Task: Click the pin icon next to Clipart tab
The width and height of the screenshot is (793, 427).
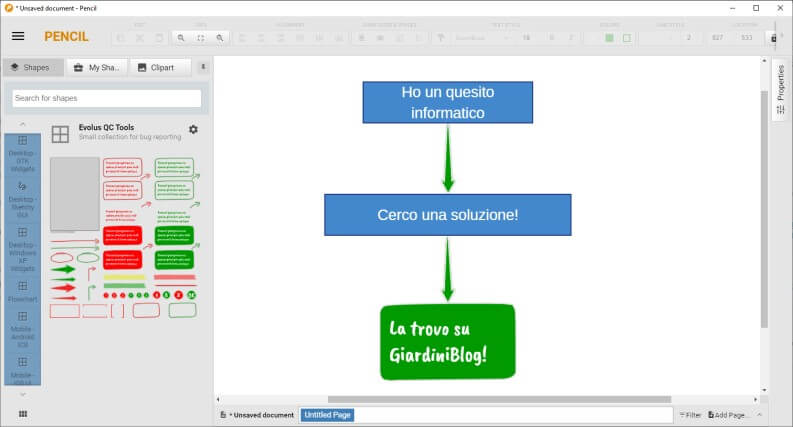Action: click(x=203, y=67)
